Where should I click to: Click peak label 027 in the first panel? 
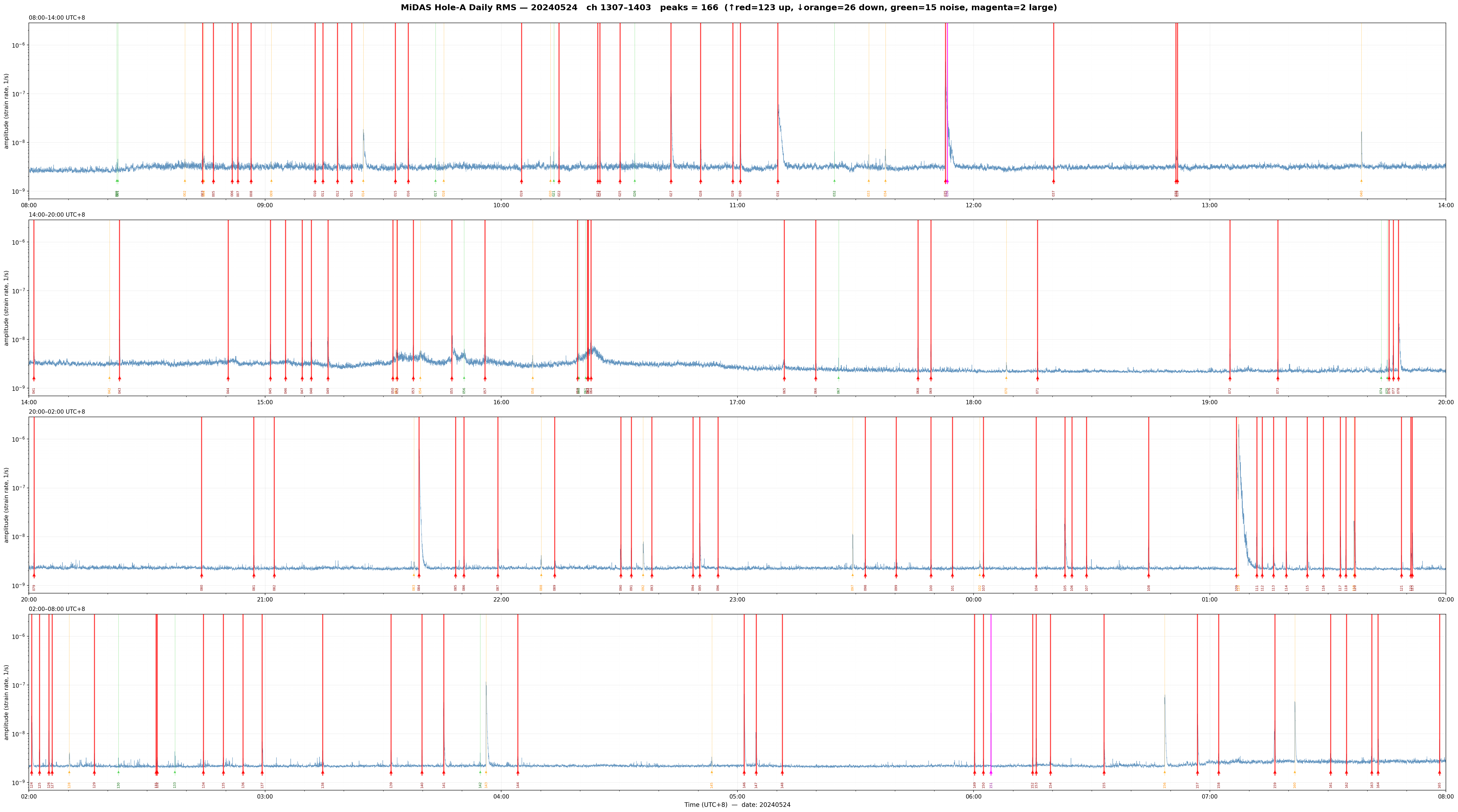(671, 194)
